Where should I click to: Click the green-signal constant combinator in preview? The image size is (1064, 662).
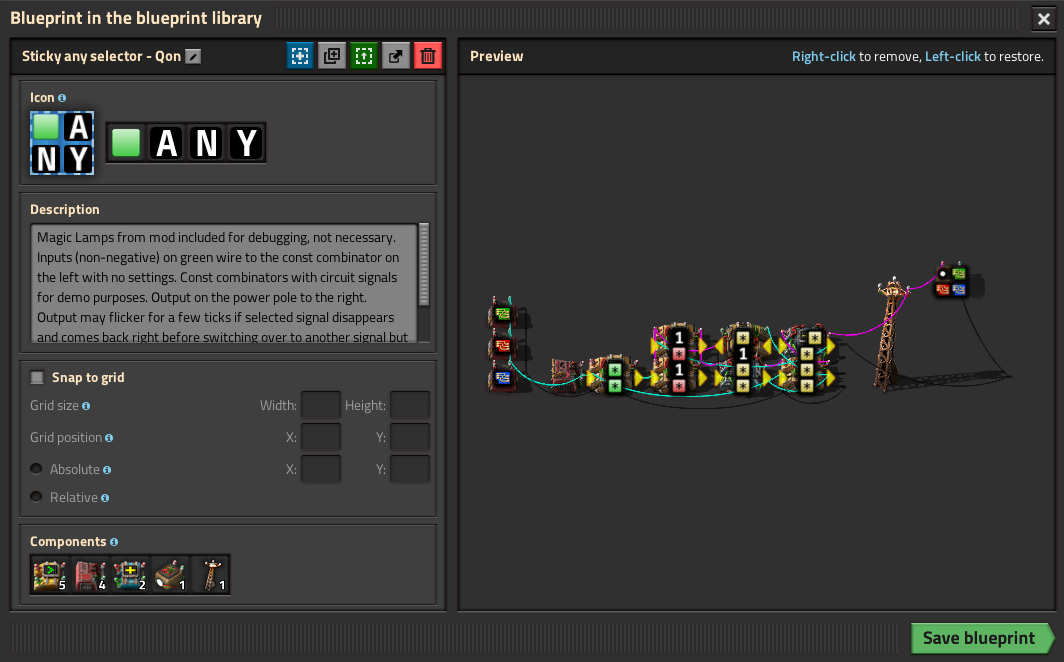502,314
